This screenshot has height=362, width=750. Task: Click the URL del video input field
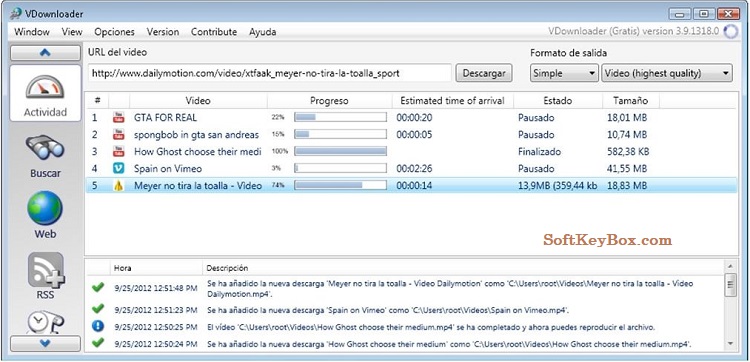(x=270, y=73)
